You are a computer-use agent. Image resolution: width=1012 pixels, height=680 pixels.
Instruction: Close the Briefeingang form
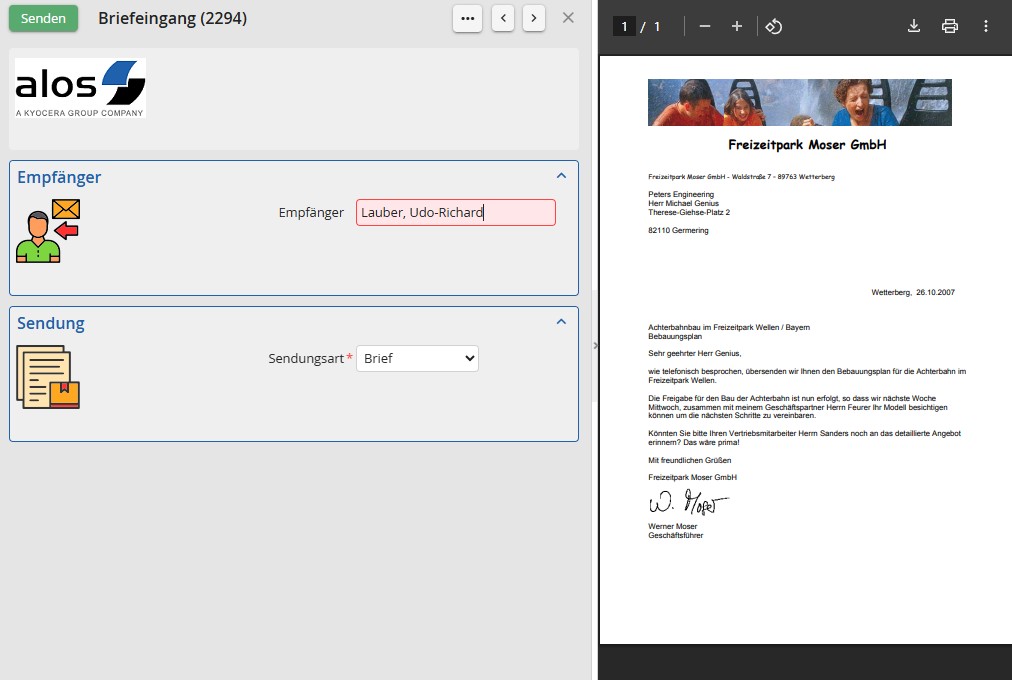(x=568, y=18)
